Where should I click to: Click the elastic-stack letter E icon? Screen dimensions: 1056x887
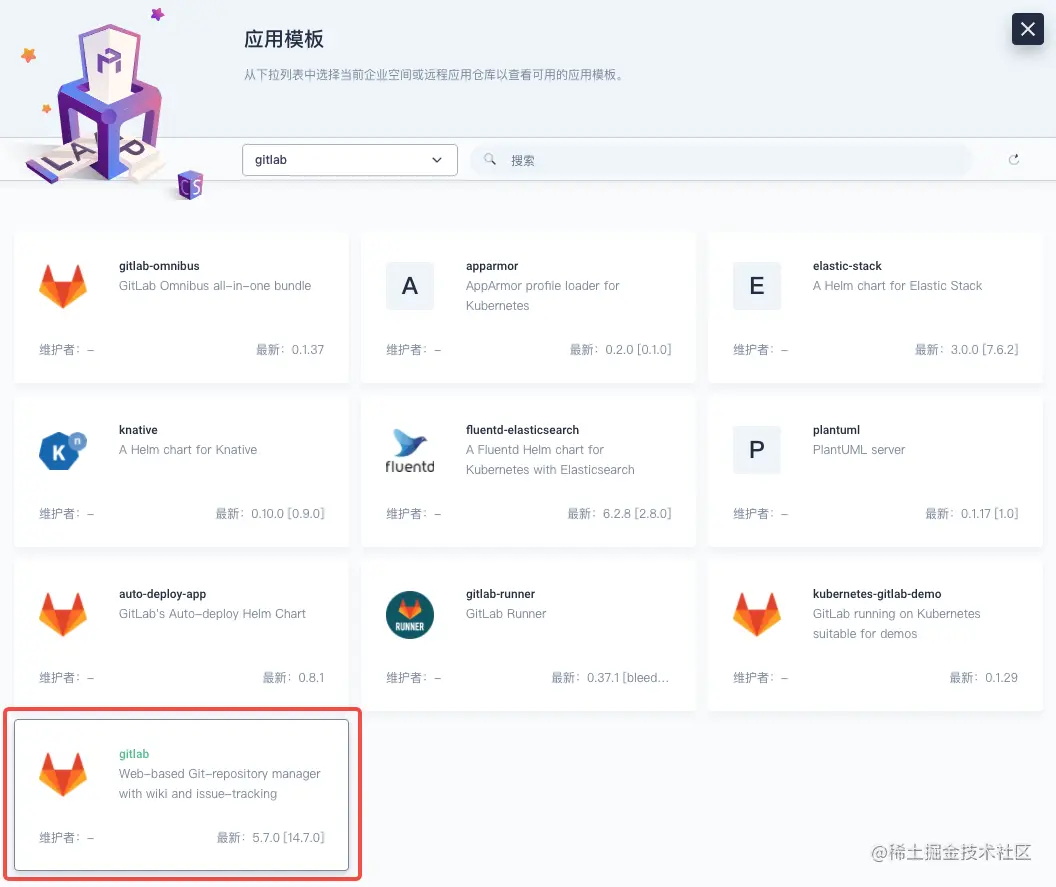point(757,286)
